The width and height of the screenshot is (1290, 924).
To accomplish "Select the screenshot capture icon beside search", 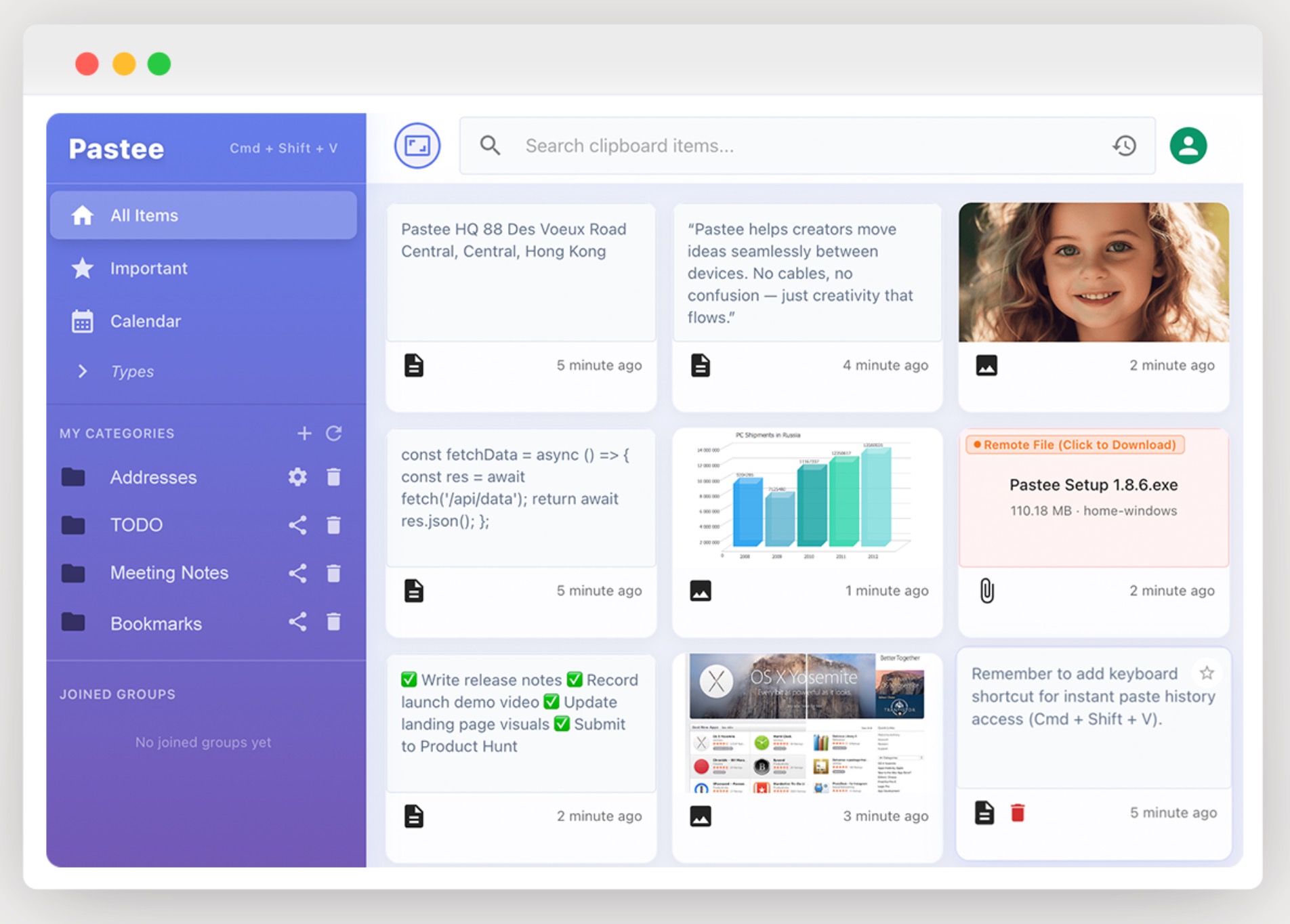I will 417,145.
